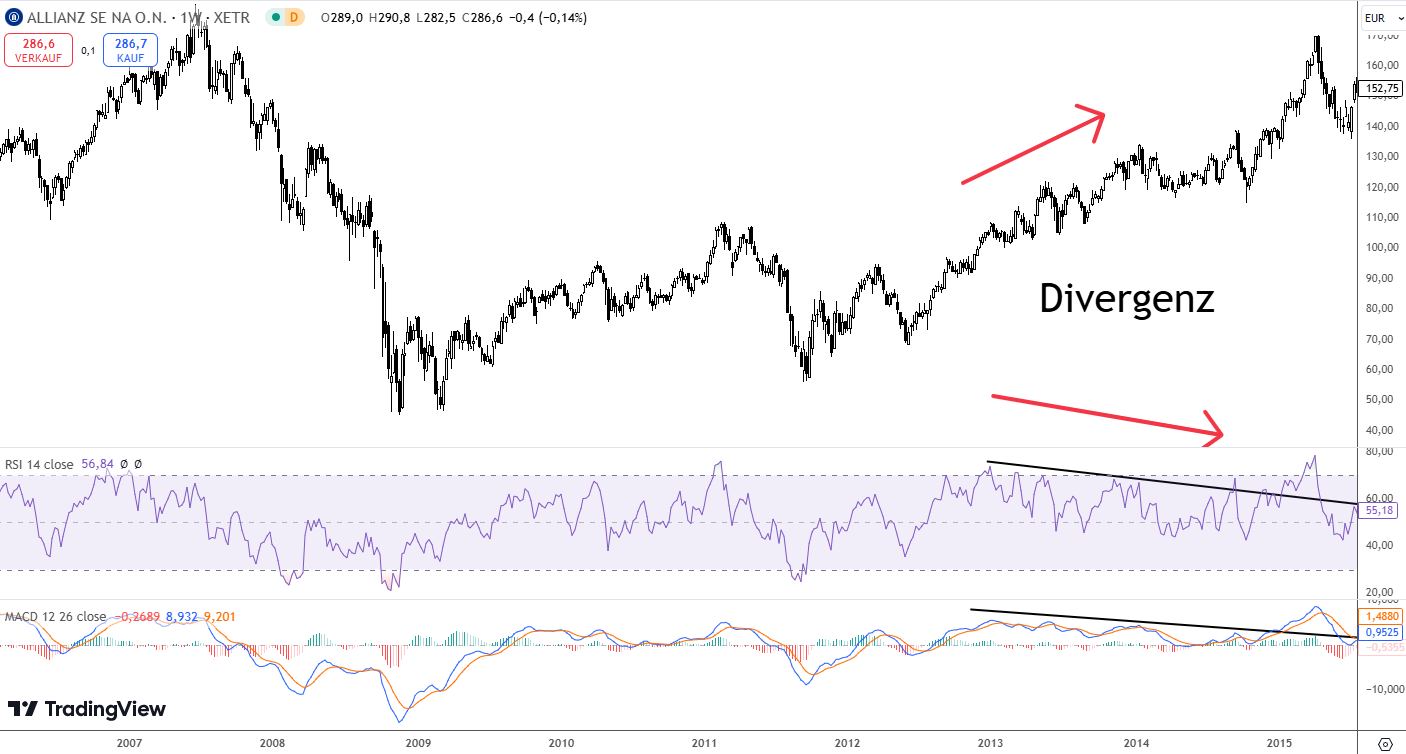Click the ALLIANZ SE NA O.N. symbol title

click(x=95, y=18)
